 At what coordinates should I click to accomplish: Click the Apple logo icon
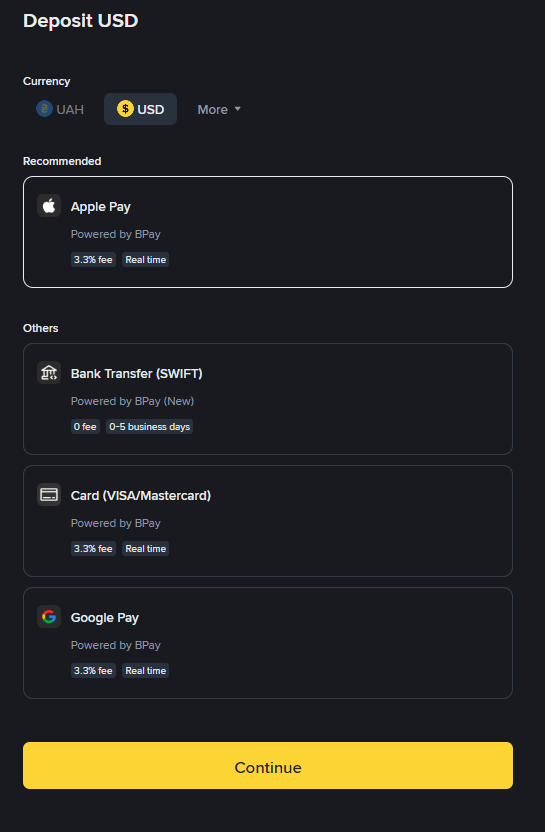pos(49,205)
